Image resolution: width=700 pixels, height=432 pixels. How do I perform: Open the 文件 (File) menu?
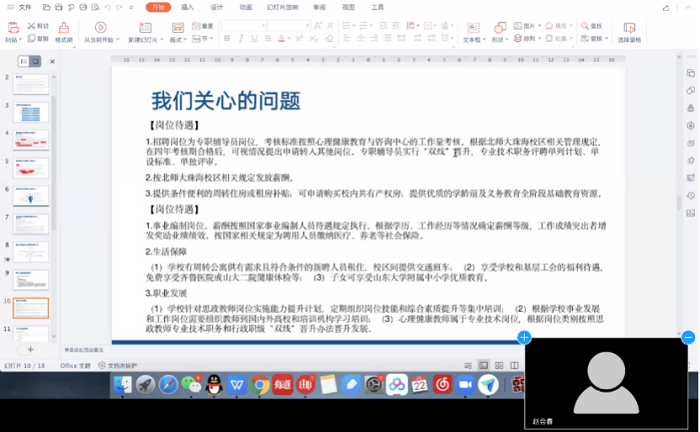(x=24, y=6)
